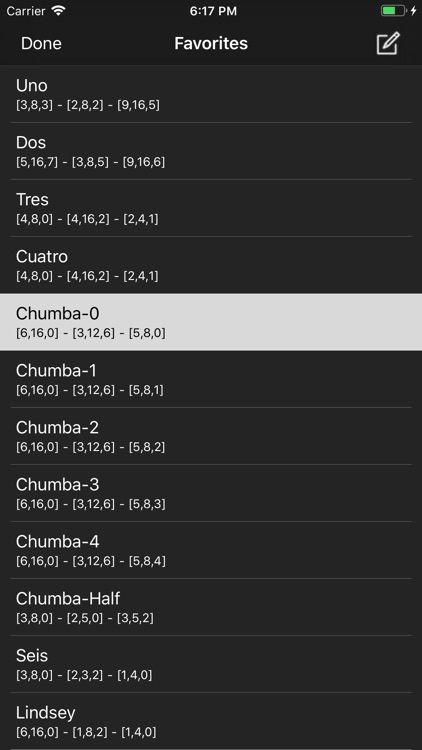Tap the edit compose icon

tap(388, 44)
